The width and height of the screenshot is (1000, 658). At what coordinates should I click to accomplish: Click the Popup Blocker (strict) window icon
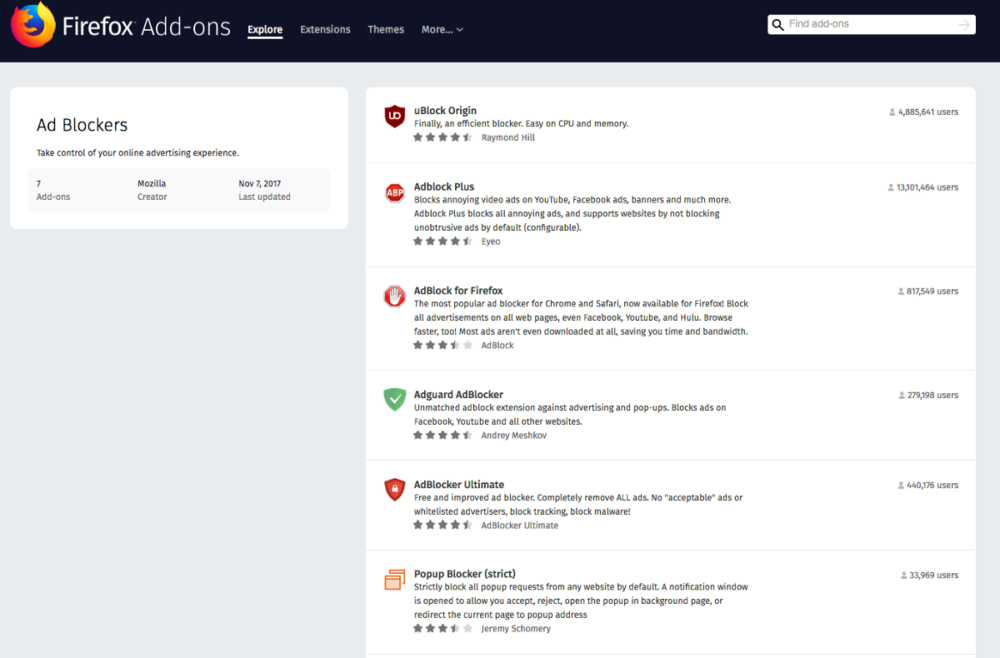pyautogui.click(x=394, y=578)
